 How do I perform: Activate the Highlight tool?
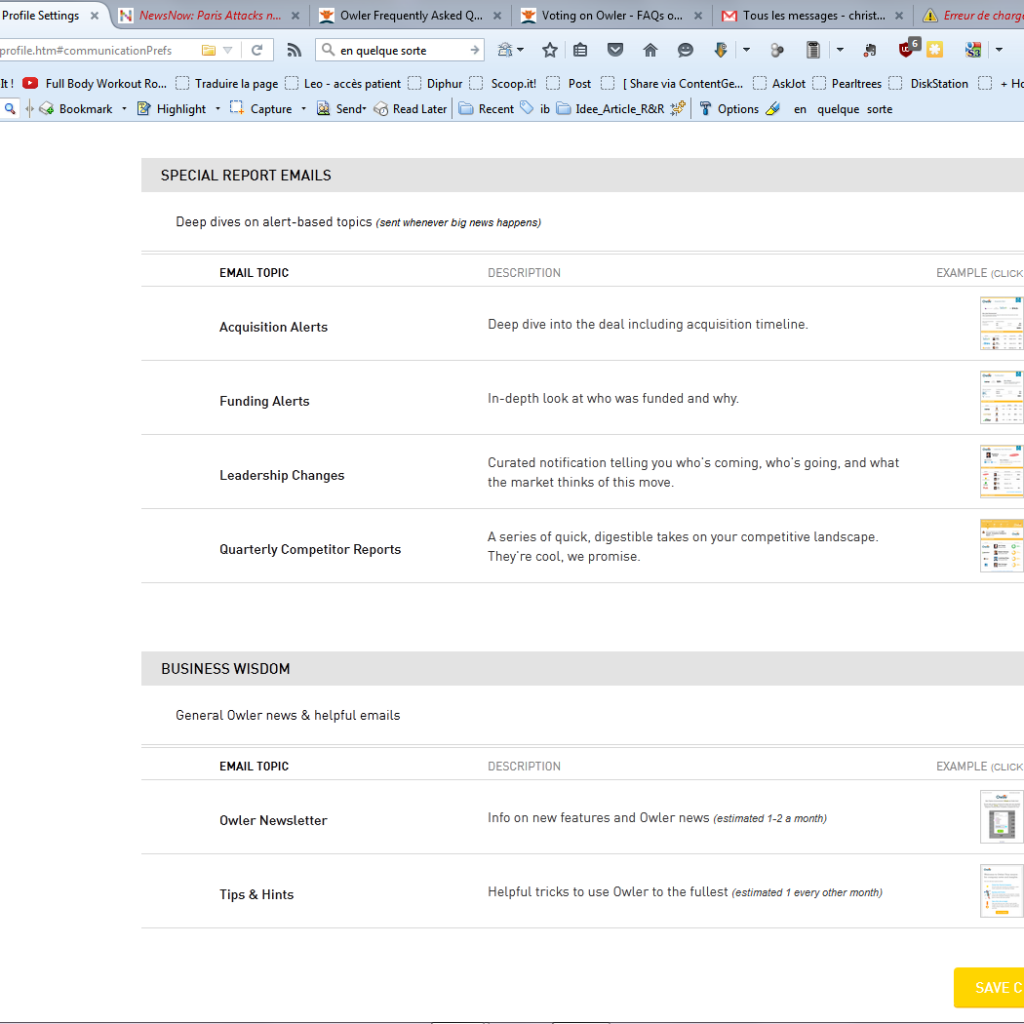coord(172,109)
